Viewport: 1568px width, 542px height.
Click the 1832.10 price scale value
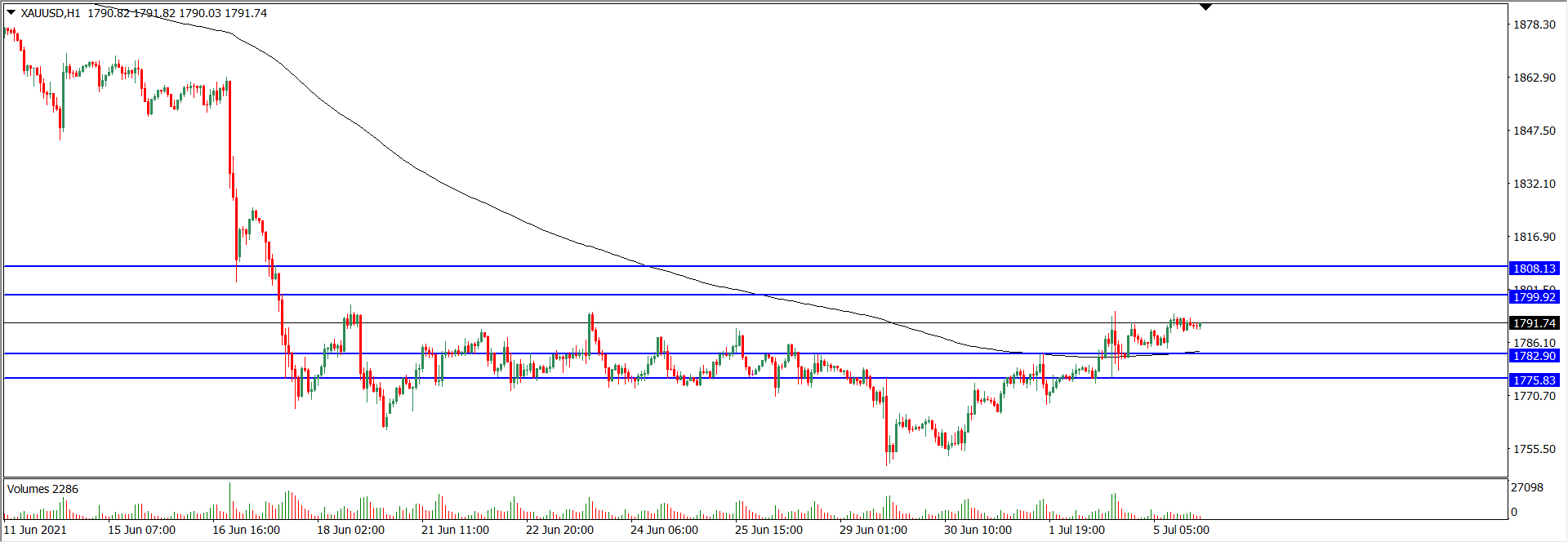click(x=1535, y=184)
